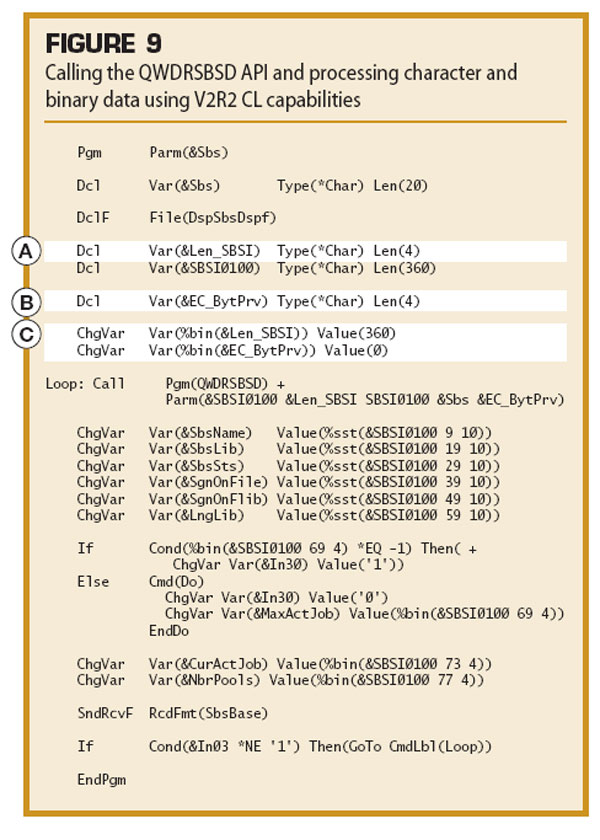Click the "FIGURE 9" heading
The height and width of the screenshot is (840, 600).
point(103,43)
